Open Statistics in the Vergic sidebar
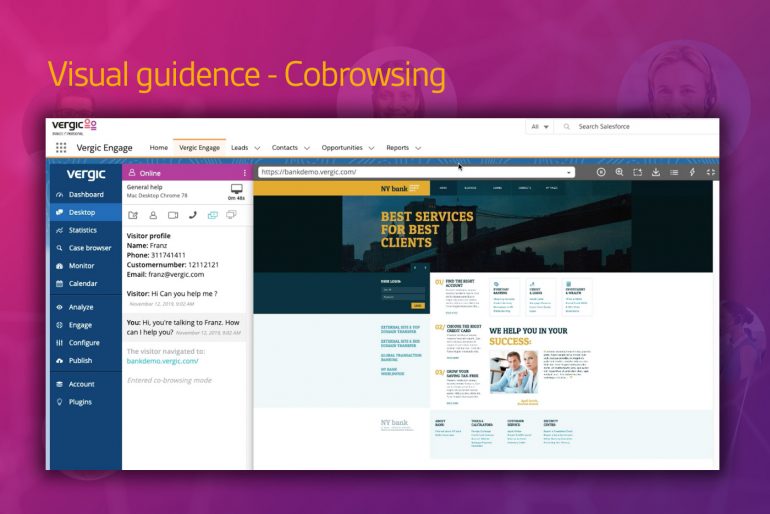Image resolution: width=770 pixels, height=514 pixels. pyautogui.click(x=82, y=230)
